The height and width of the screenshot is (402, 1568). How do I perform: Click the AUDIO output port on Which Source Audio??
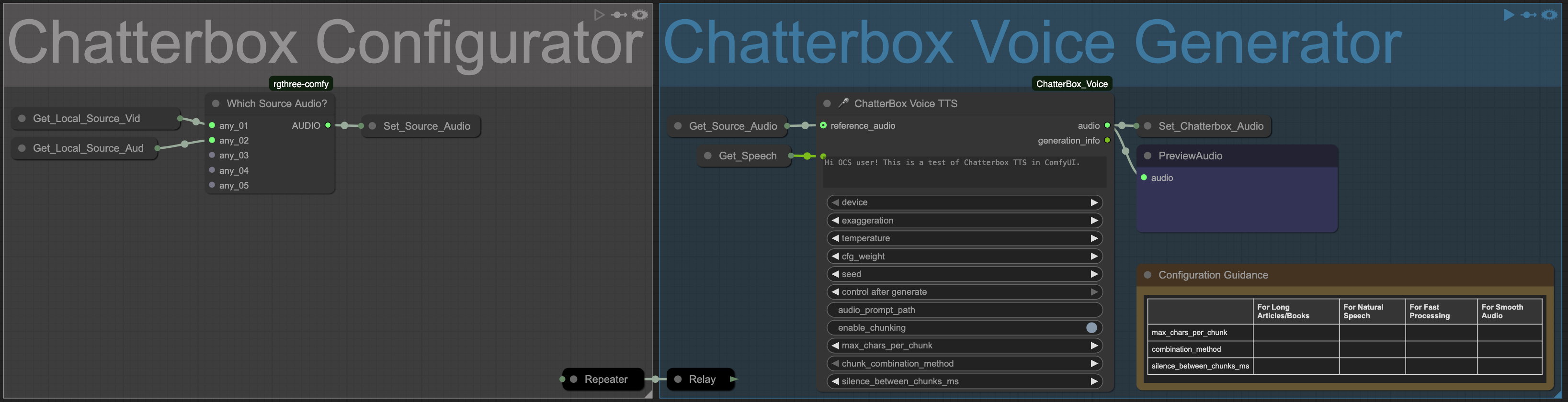coord(328,125)
